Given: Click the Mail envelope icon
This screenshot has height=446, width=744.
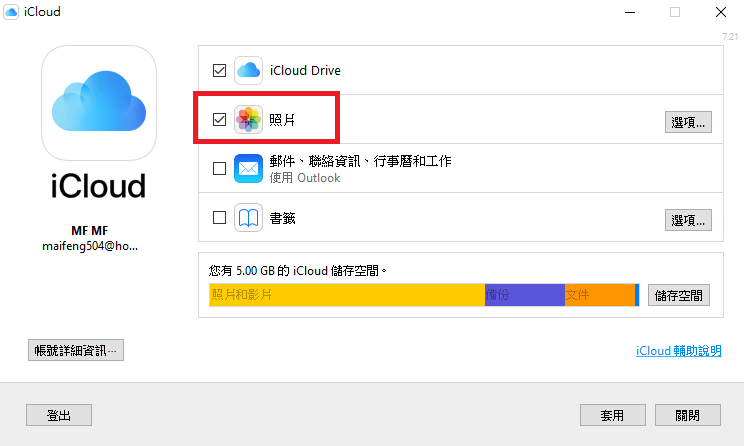Looking at the screenshot, I should [x=248, y=168].
